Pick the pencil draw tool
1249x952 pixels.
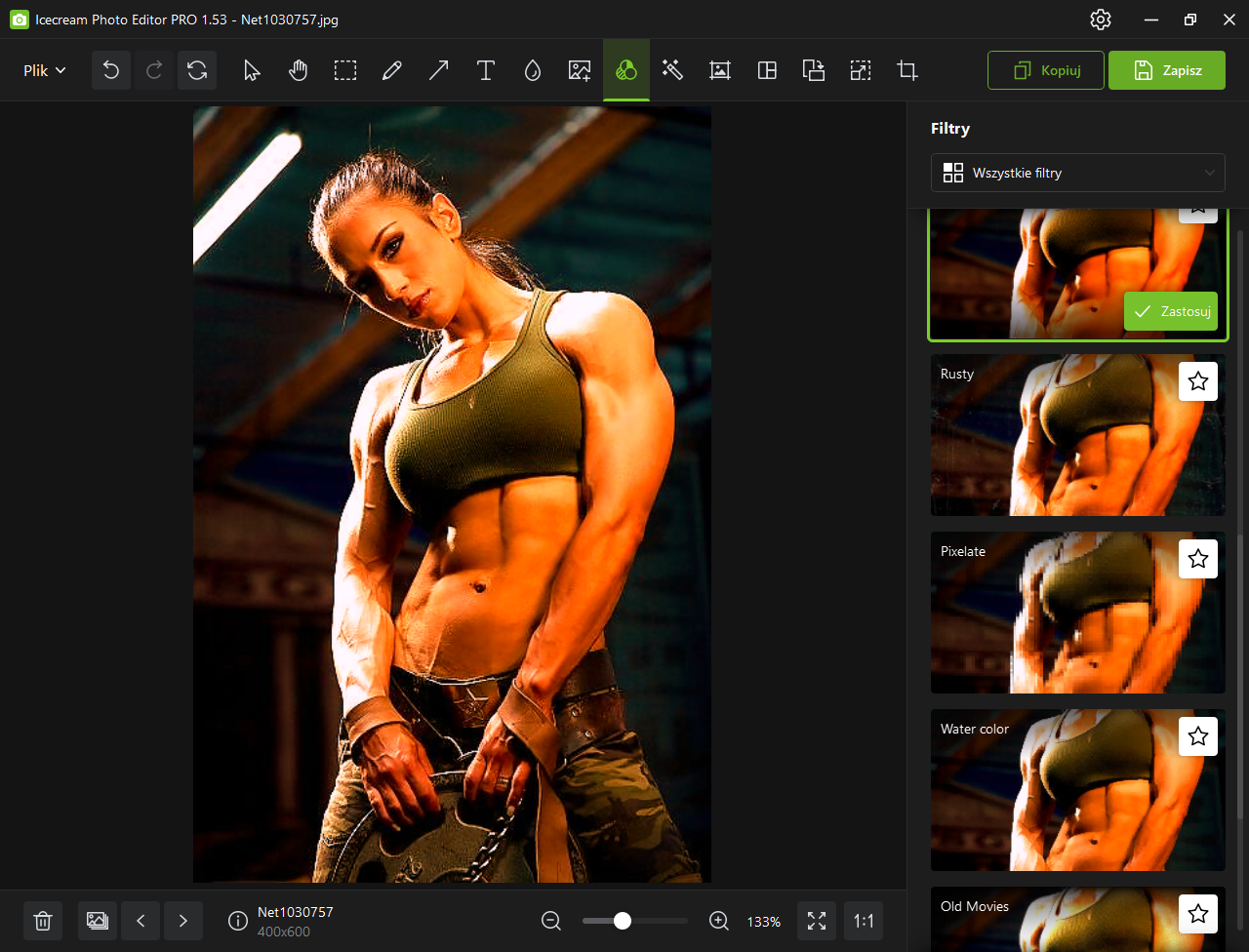coord(392,70)
